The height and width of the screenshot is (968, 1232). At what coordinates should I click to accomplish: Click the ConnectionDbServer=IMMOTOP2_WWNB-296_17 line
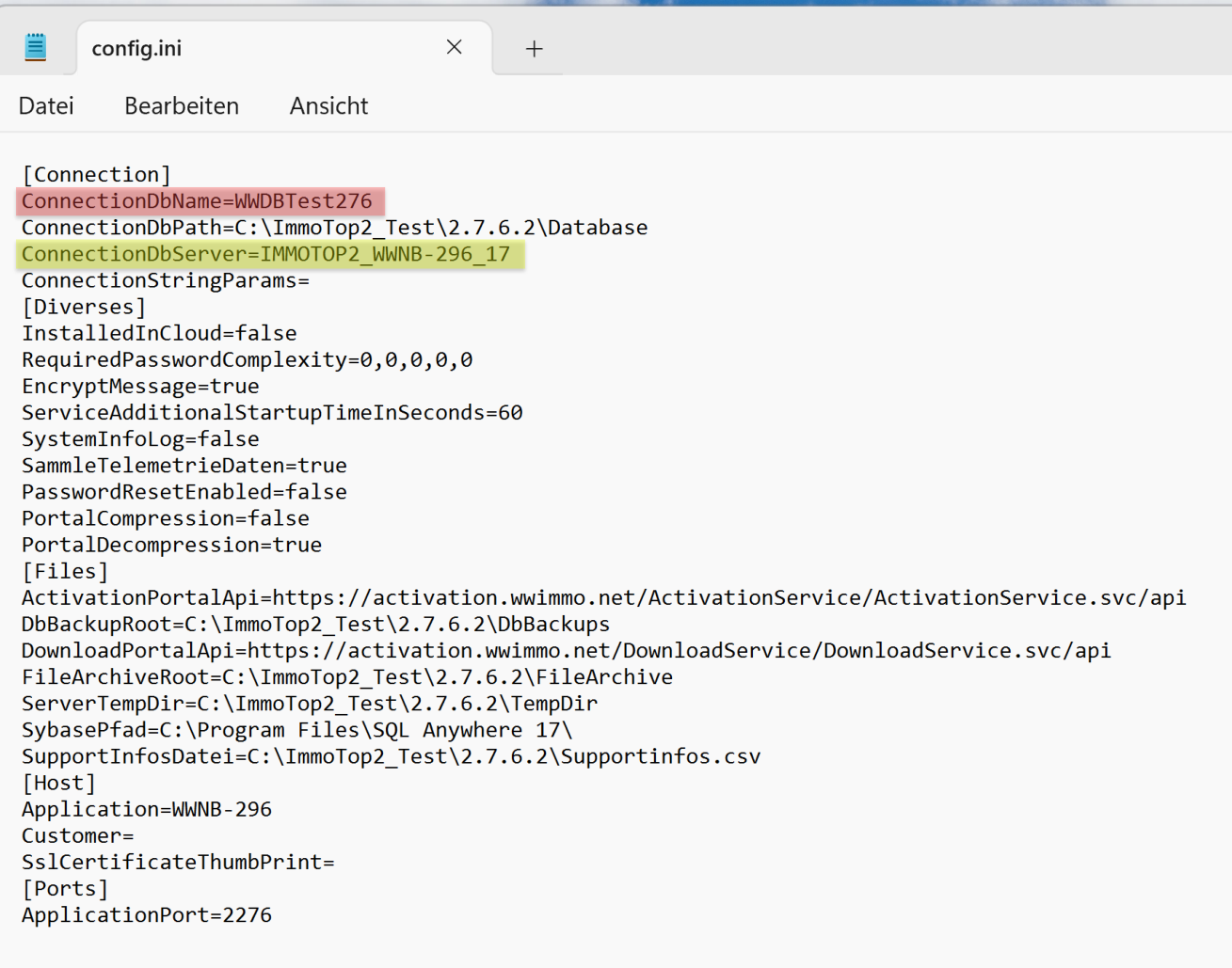pyautogui.click(x=266, y=254)
